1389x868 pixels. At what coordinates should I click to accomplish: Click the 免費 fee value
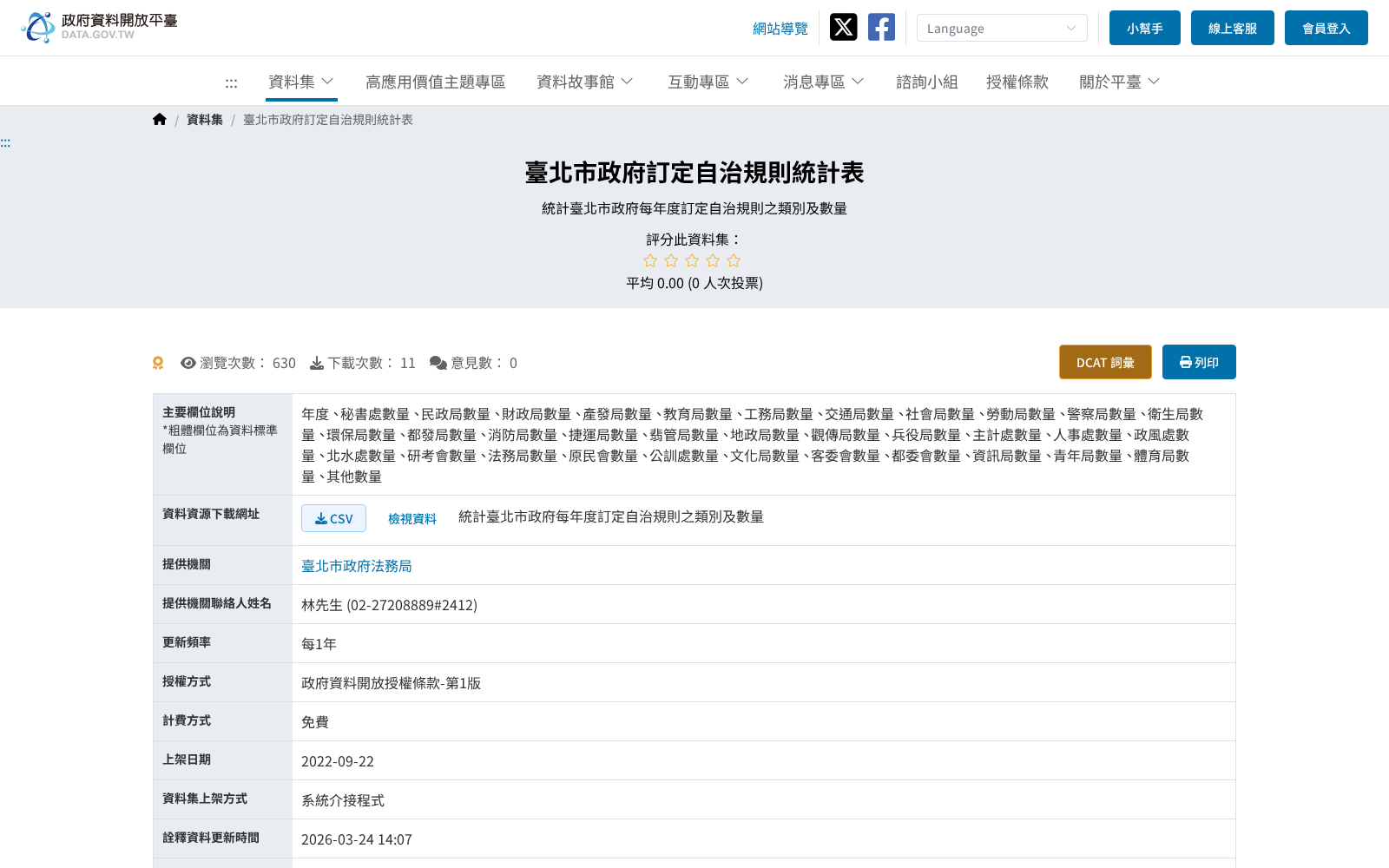click(x=315, y=722)
